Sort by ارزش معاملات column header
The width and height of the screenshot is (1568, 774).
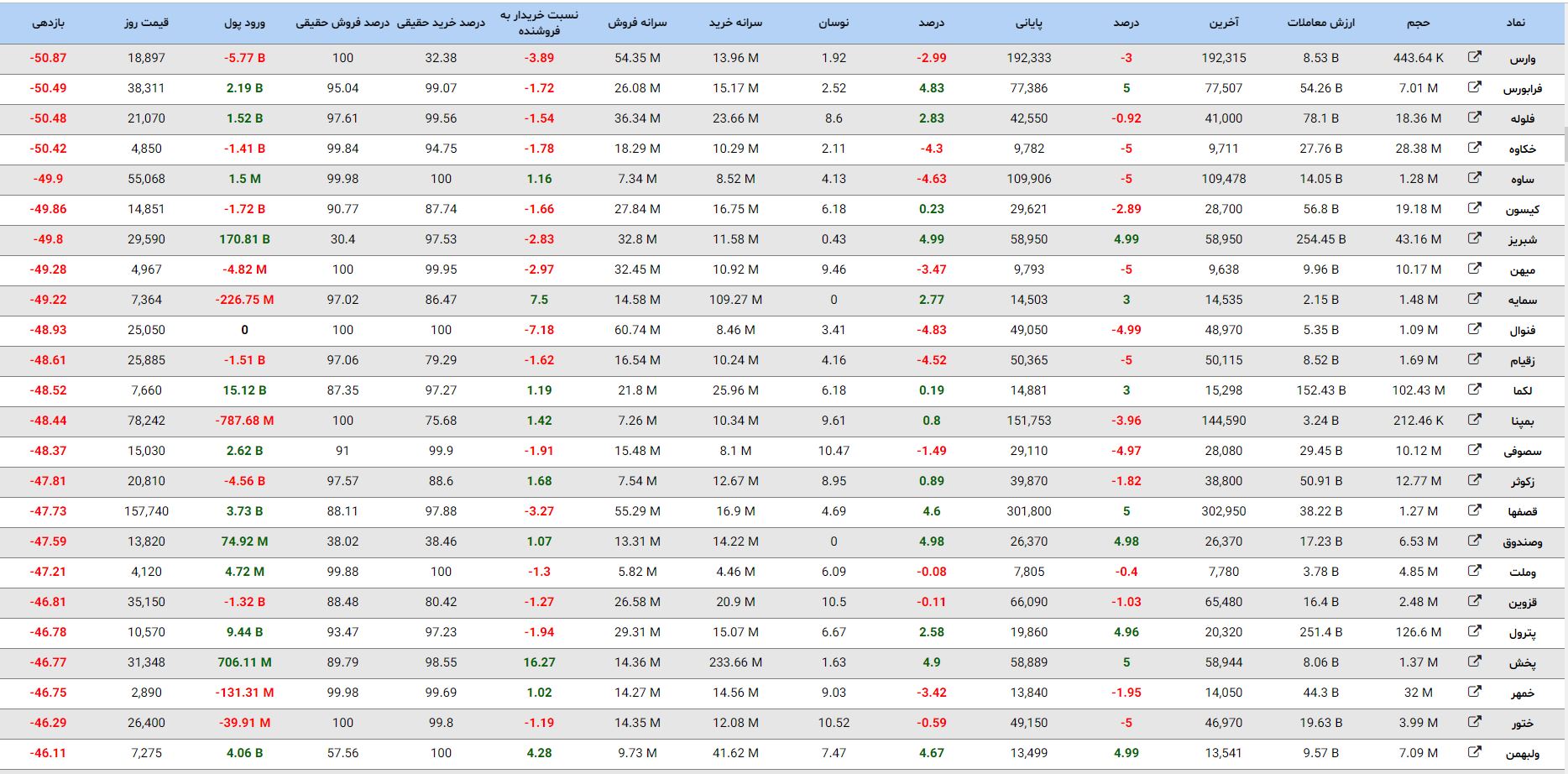pos(1321,23)
